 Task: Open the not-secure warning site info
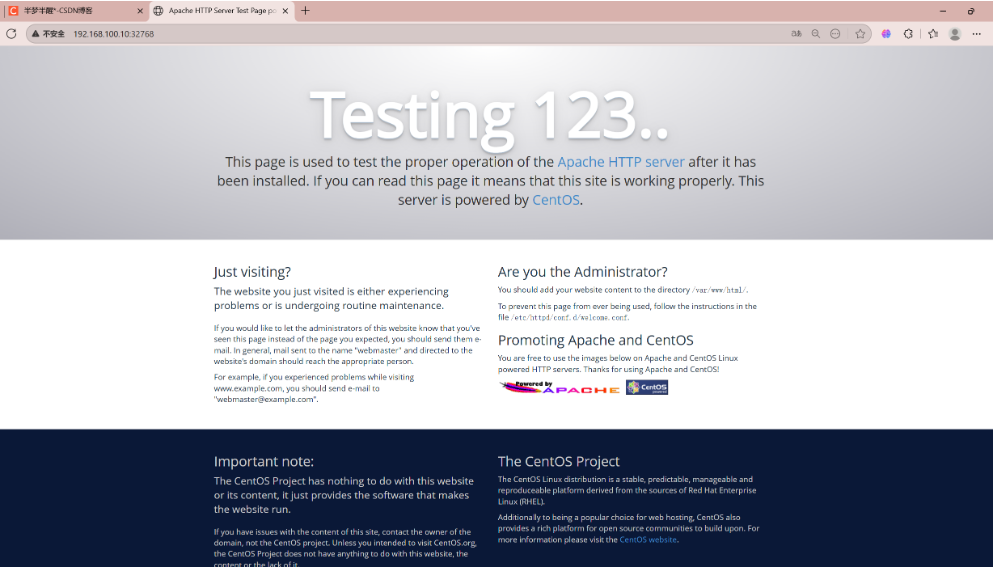(48, 34)
